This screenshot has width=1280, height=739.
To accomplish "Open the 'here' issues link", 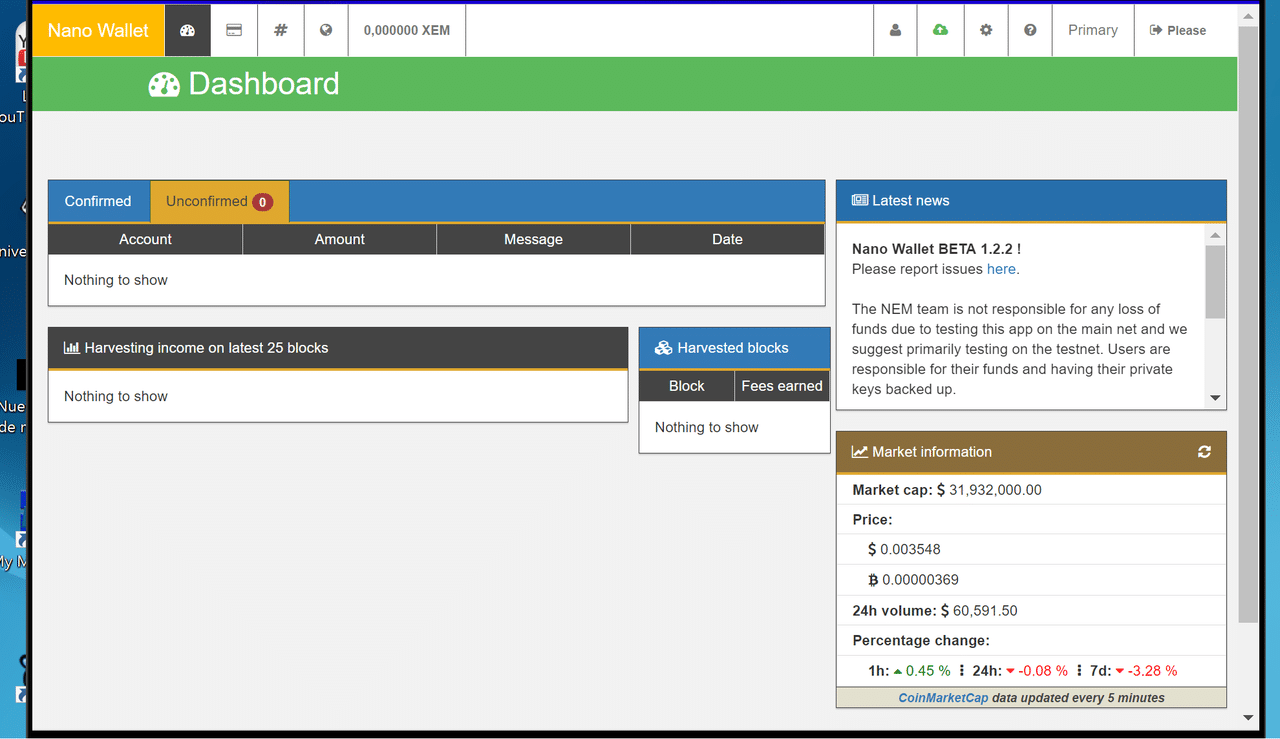I will 1001,269.
